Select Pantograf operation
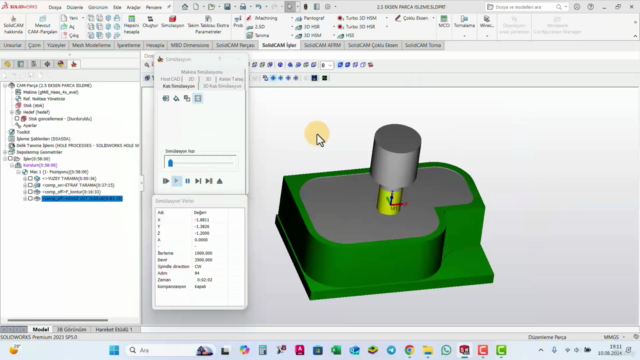Image resolution: width=640 pixels, height=360 pixels. coord(310,18)
